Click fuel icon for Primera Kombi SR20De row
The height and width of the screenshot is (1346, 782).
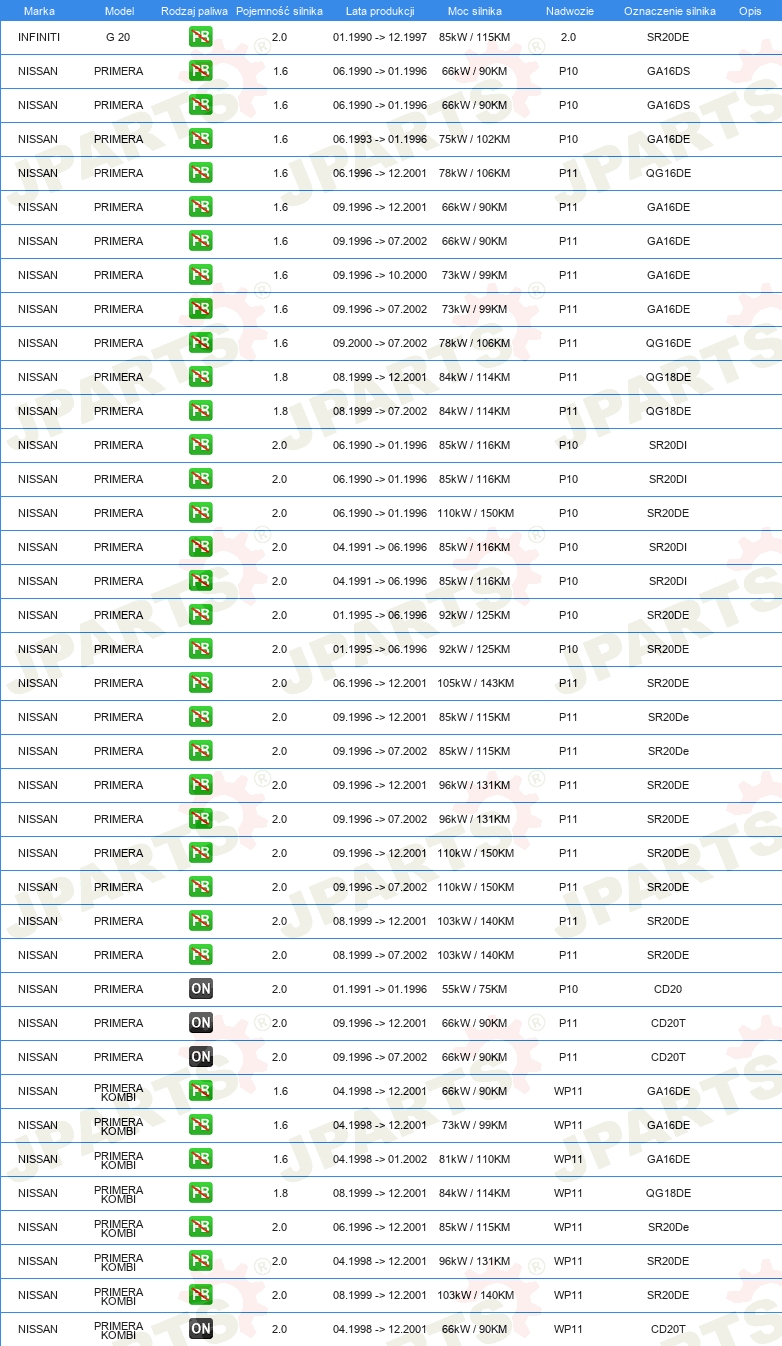[200, 1227]
